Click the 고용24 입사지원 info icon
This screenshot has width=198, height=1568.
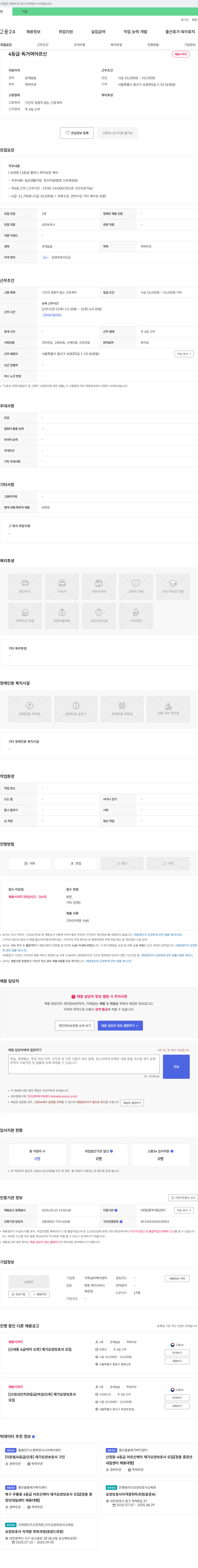pos(172,1151)
